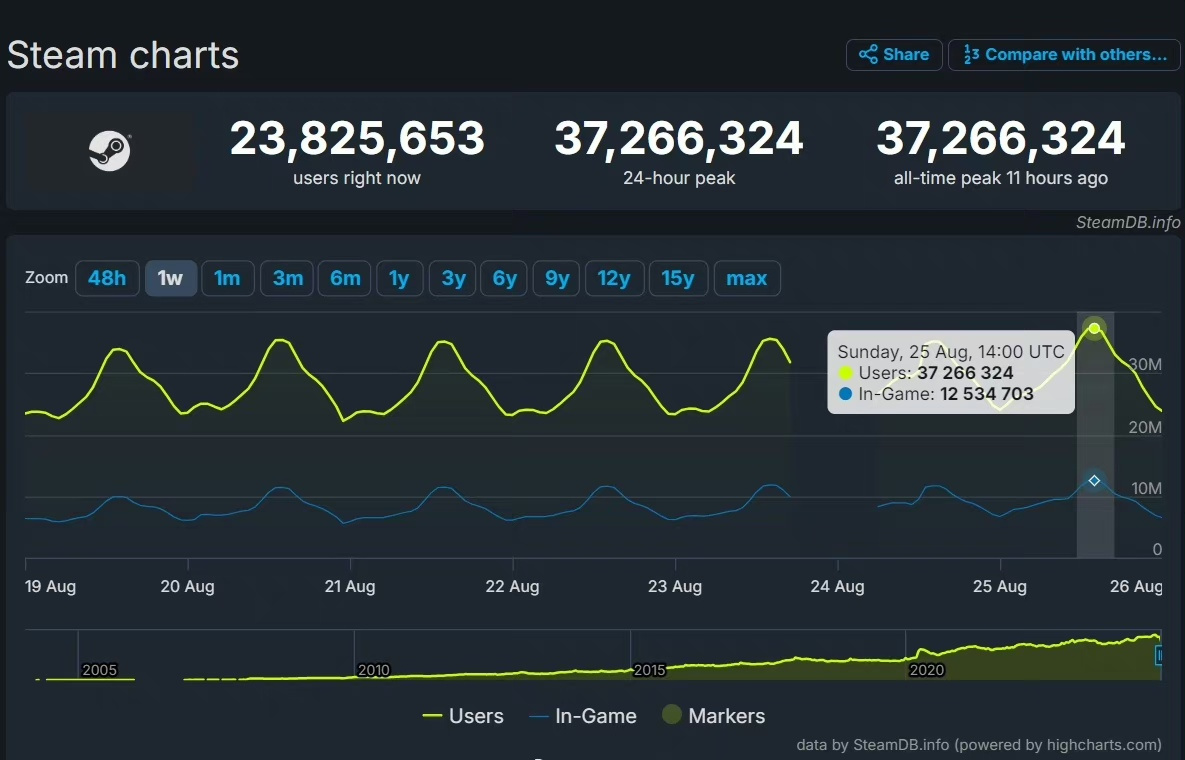This screenshot has height=760, width=1185.
Task: Click the 30M axis label
Action: coord(1146,364)
